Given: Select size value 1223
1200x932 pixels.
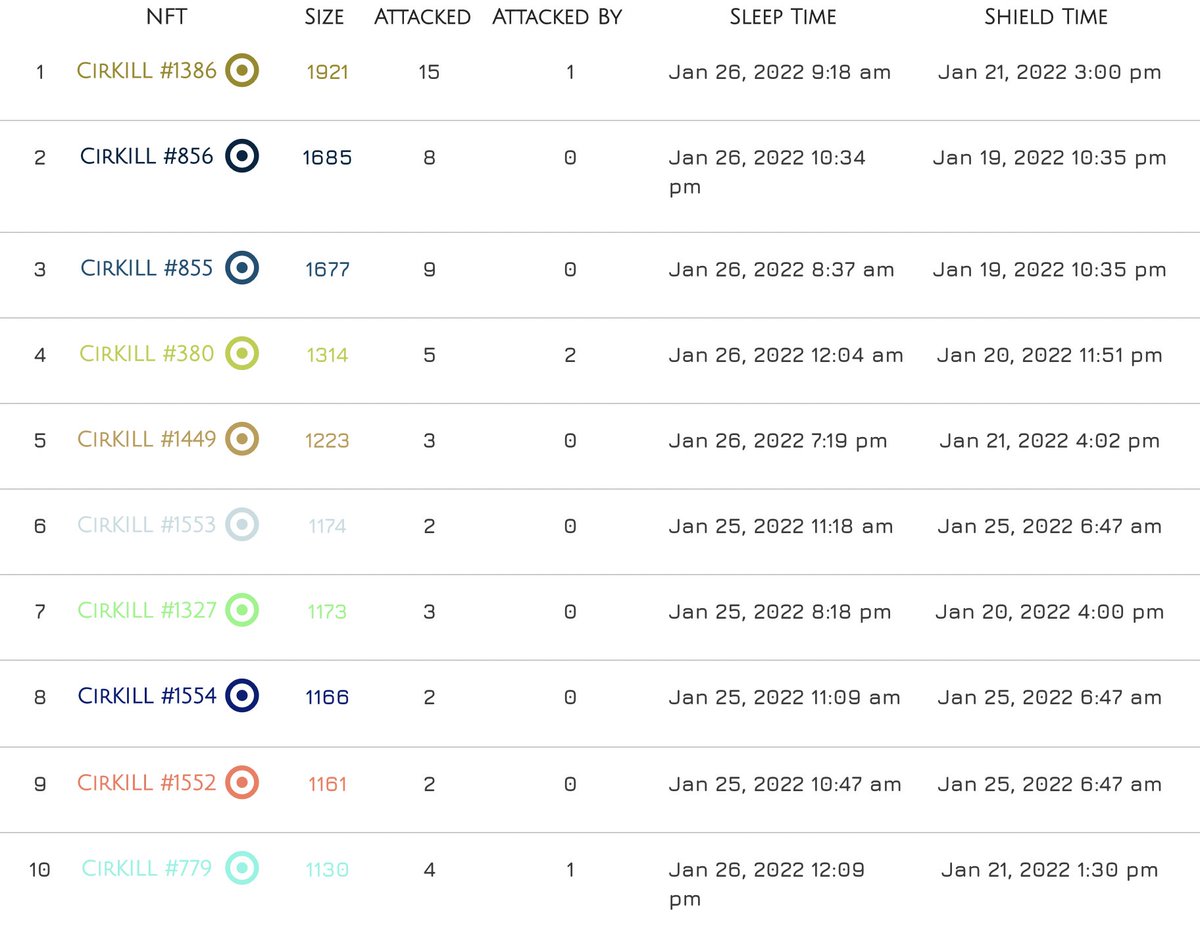Looking at the screenshot, I should click(327, 441).
